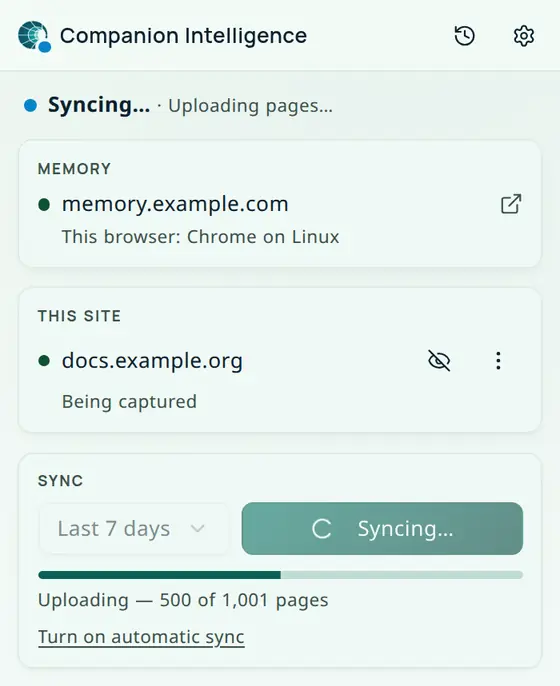Click the Companion Intelligence title
560x686 pixels.
click(183, 36)
